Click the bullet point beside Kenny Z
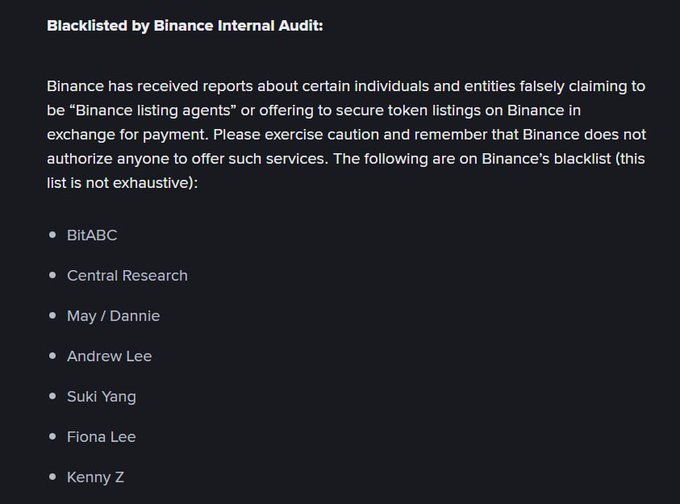Viewport: 680px width, 504px height. click(52, 477)
